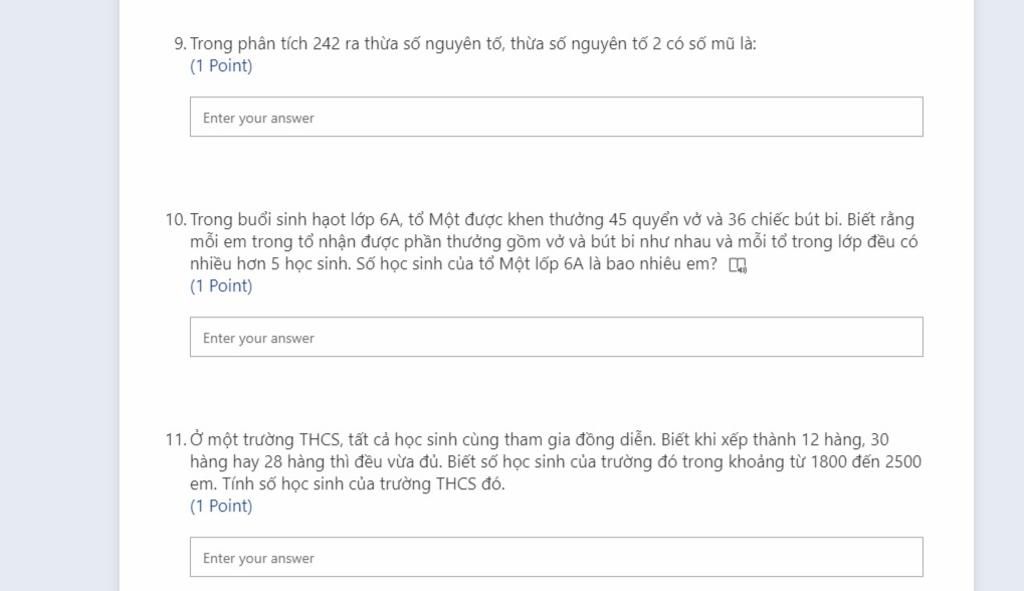Click the answer box for question 9
This screenshot has width=1024, height=591.
[556, 117]
